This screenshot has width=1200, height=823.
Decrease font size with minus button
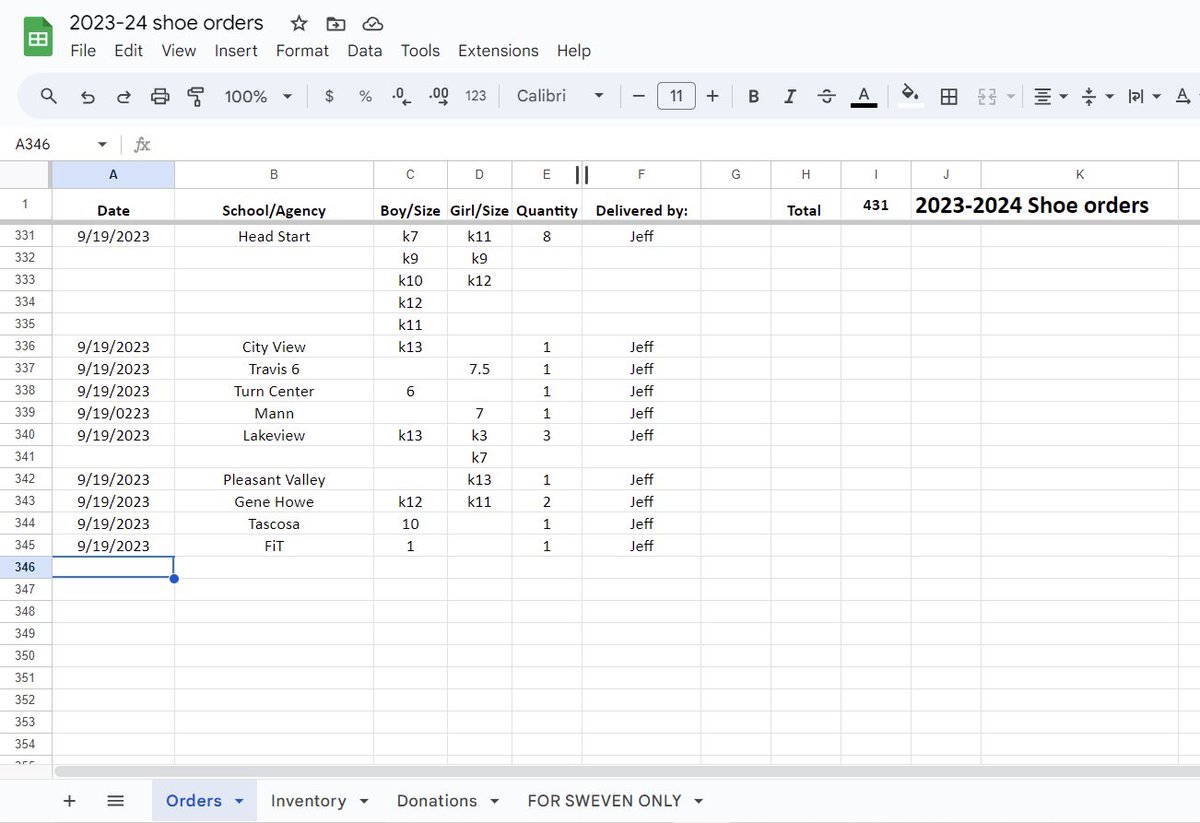coord(639,96)
